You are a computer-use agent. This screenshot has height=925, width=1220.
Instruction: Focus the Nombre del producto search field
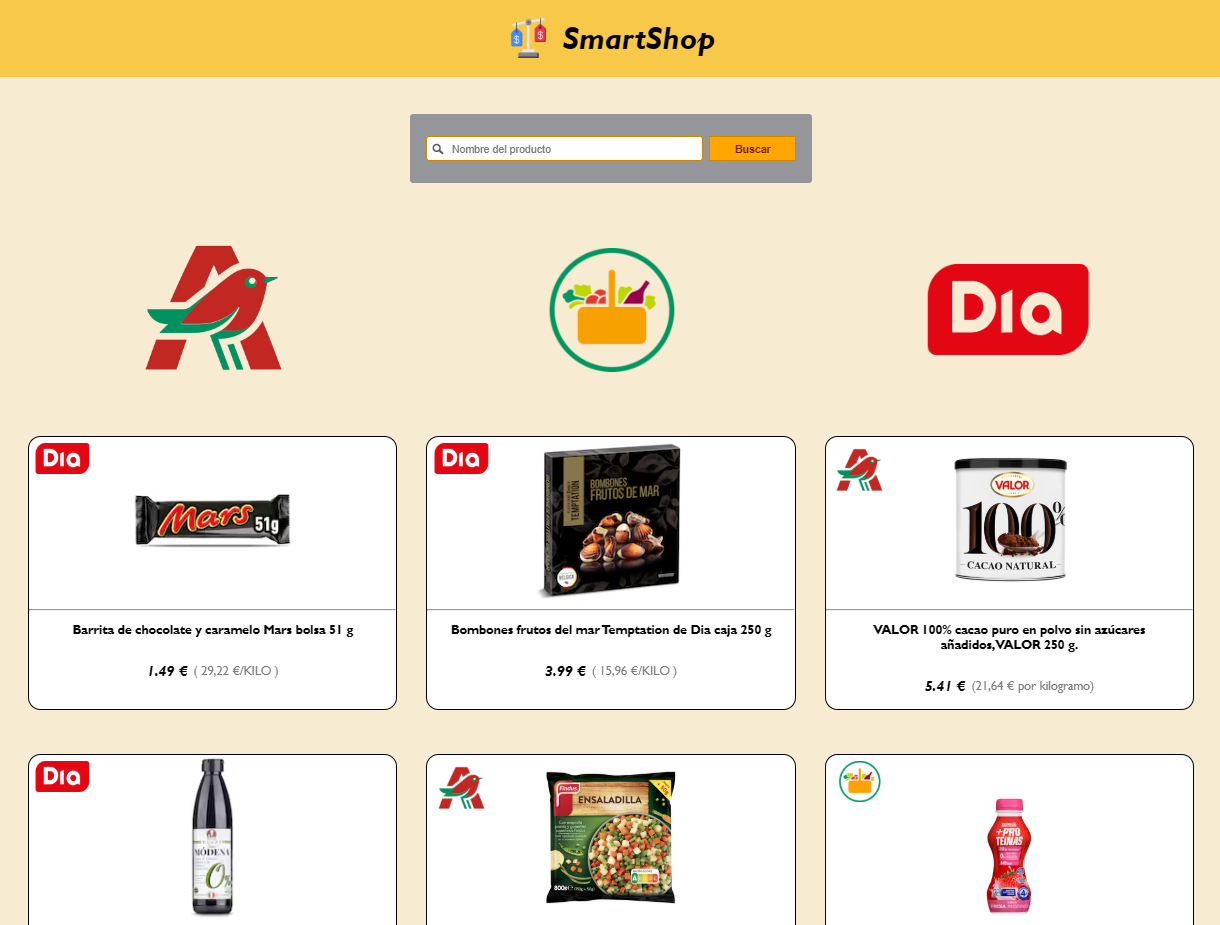(x=565, y=149)
